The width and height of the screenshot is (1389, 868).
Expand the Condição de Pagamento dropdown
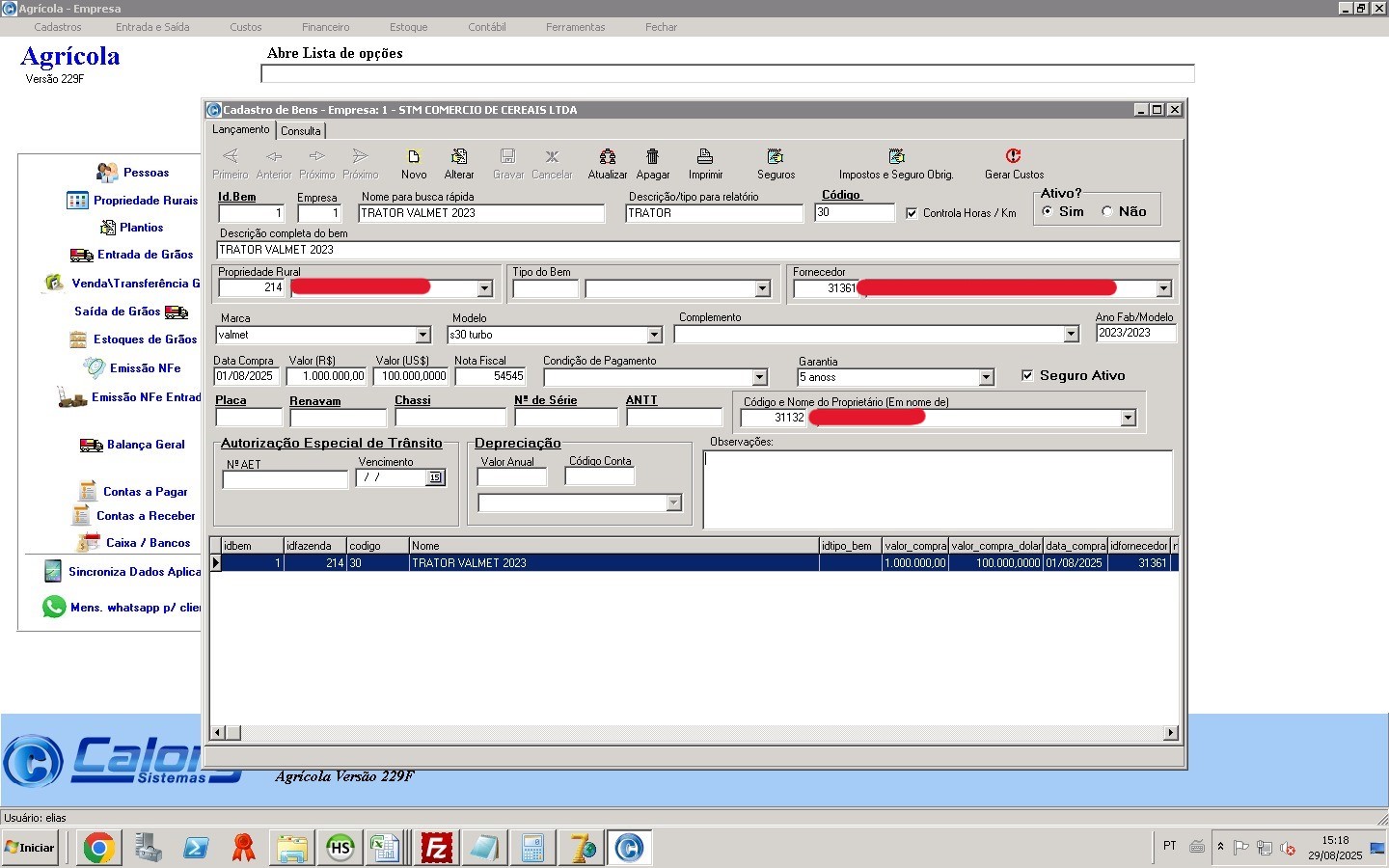pos(759,377)
